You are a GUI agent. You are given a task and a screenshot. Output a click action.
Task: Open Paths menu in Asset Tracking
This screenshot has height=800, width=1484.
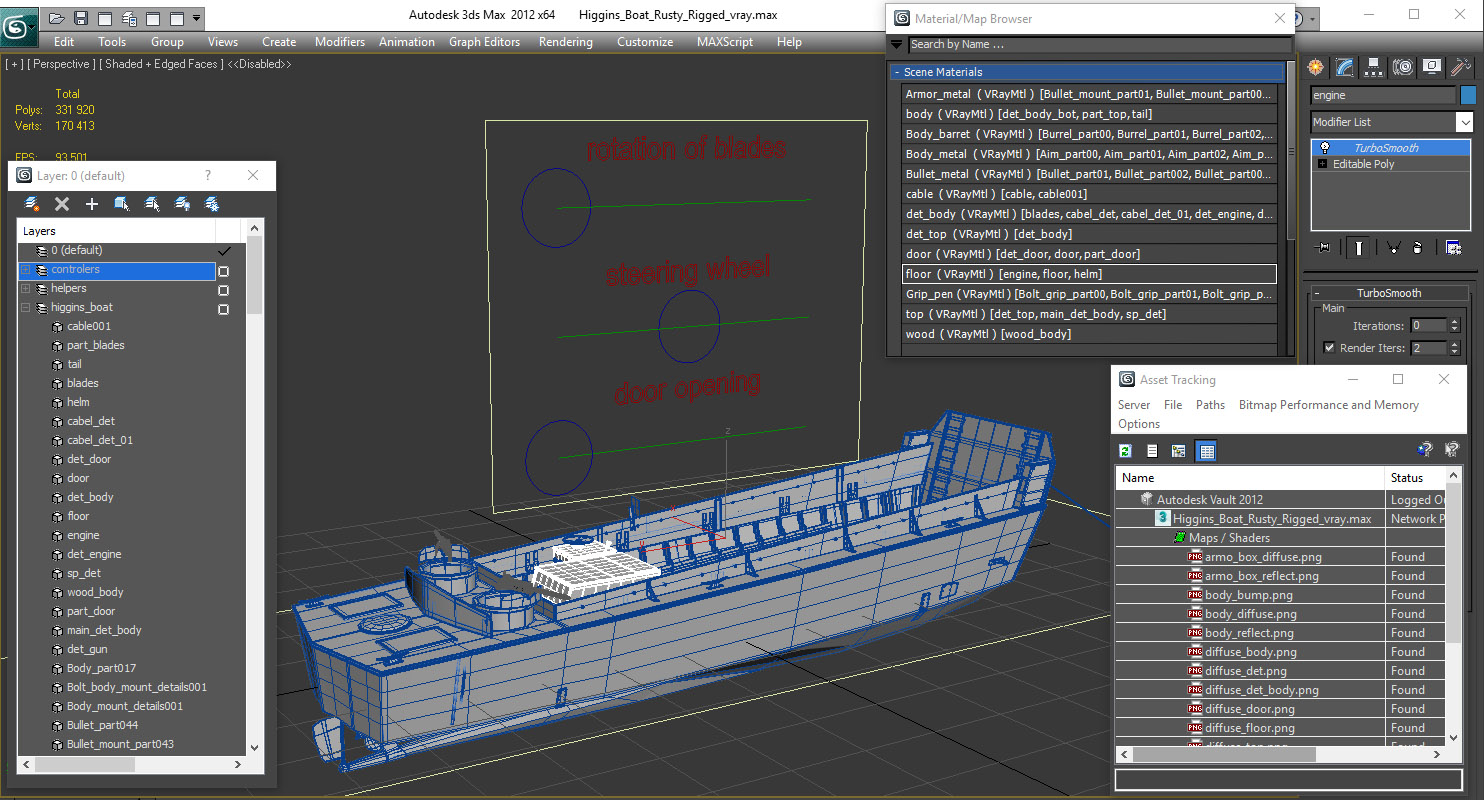click(x=1210, y=405)
